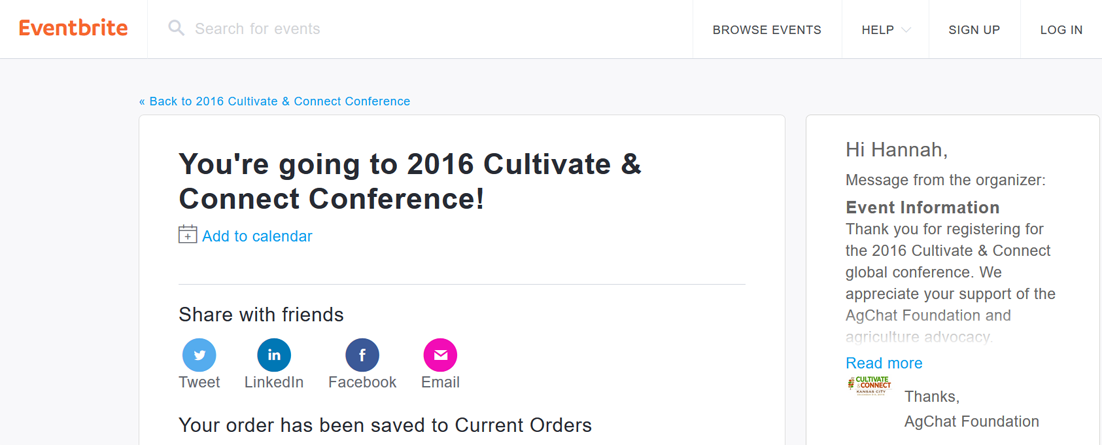
Task: Click the calendar plus icon
Action: click(188, 235)
